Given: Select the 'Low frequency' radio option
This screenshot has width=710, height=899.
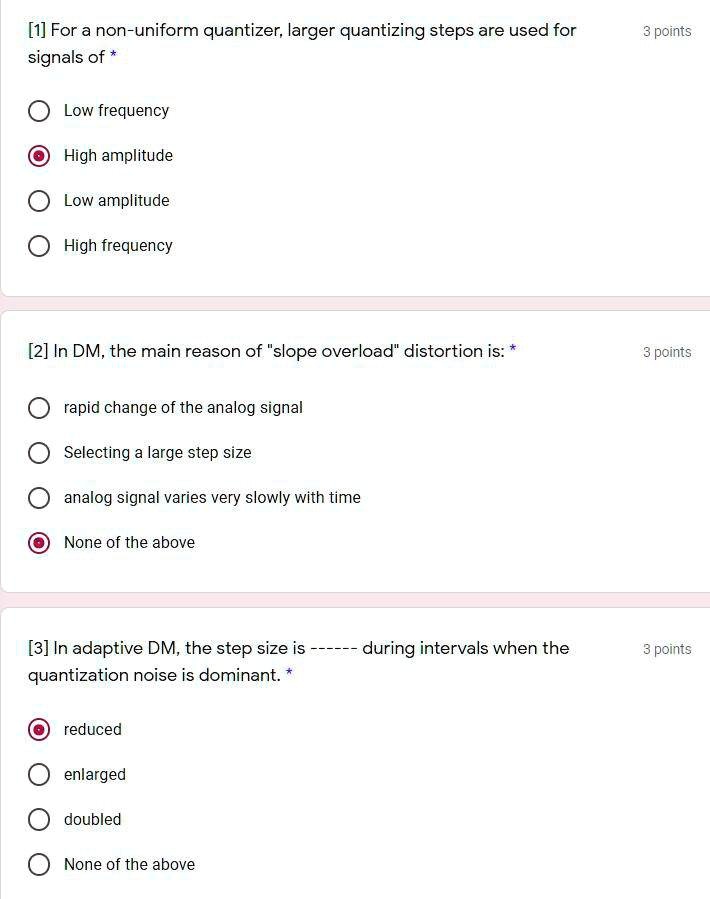Looking at the screenshot, I should coord(39,111).
